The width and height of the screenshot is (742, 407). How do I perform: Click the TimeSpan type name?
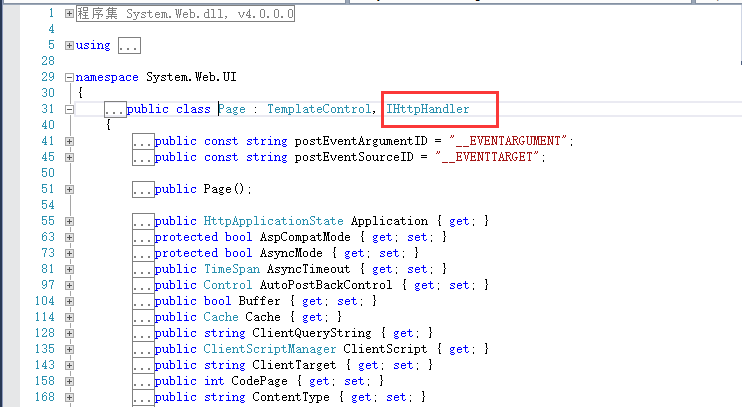point(231,269)
